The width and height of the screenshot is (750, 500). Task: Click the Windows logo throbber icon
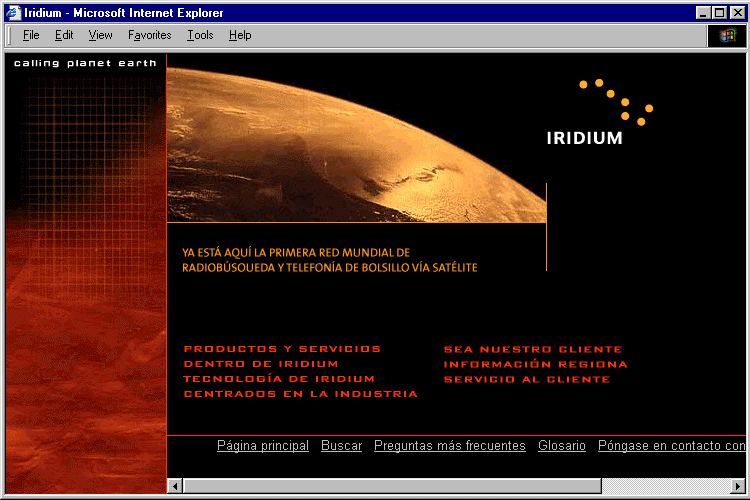(x=728, y=35)
